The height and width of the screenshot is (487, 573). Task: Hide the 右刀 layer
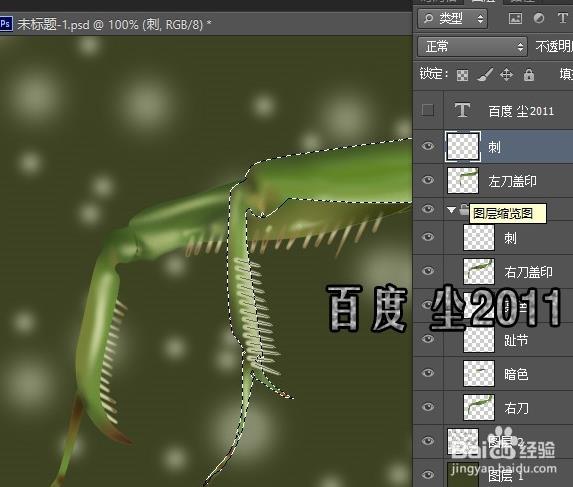point(428,407)
